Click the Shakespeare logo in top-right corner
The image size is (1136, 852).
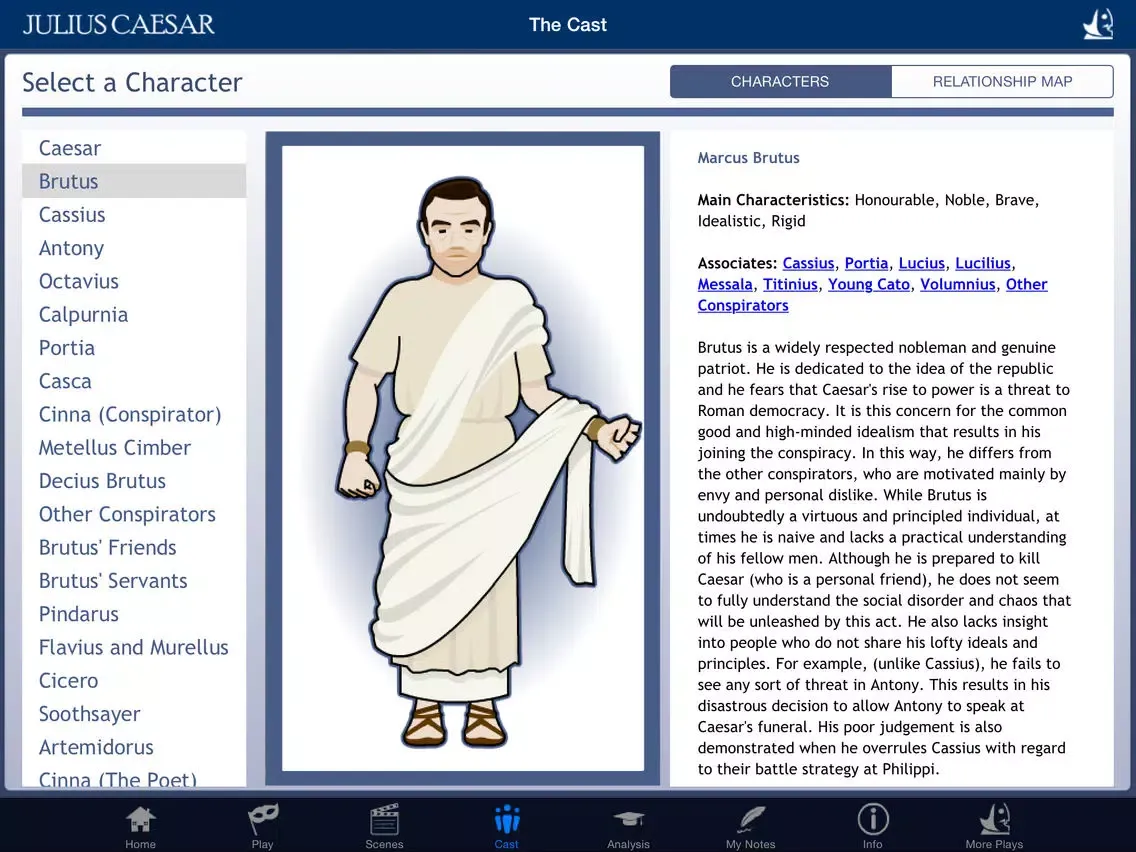pyautogui.click(x=1098, y=25)
